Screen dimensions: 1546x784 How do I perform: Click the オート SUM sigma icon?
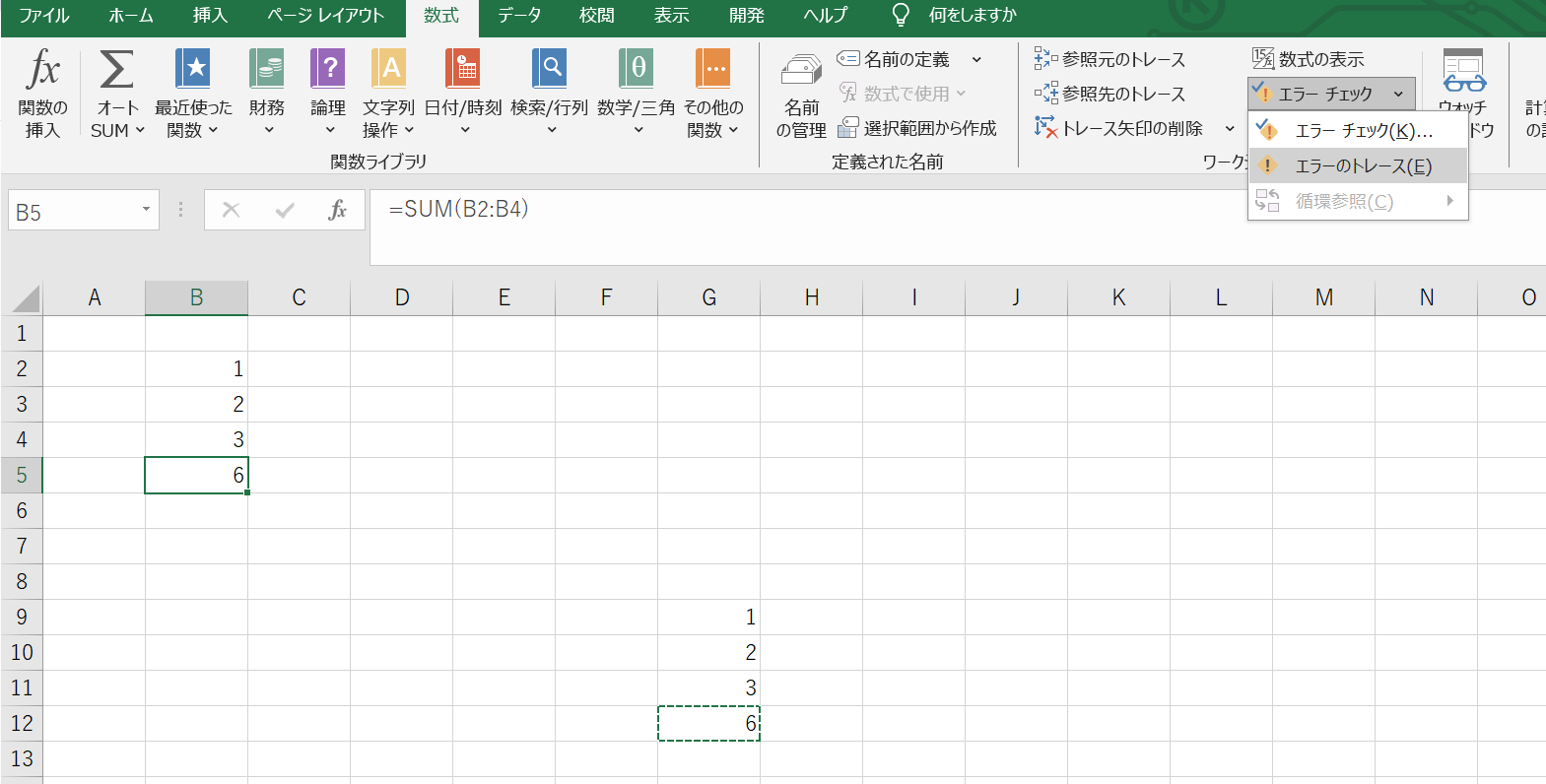coord(116,71)
